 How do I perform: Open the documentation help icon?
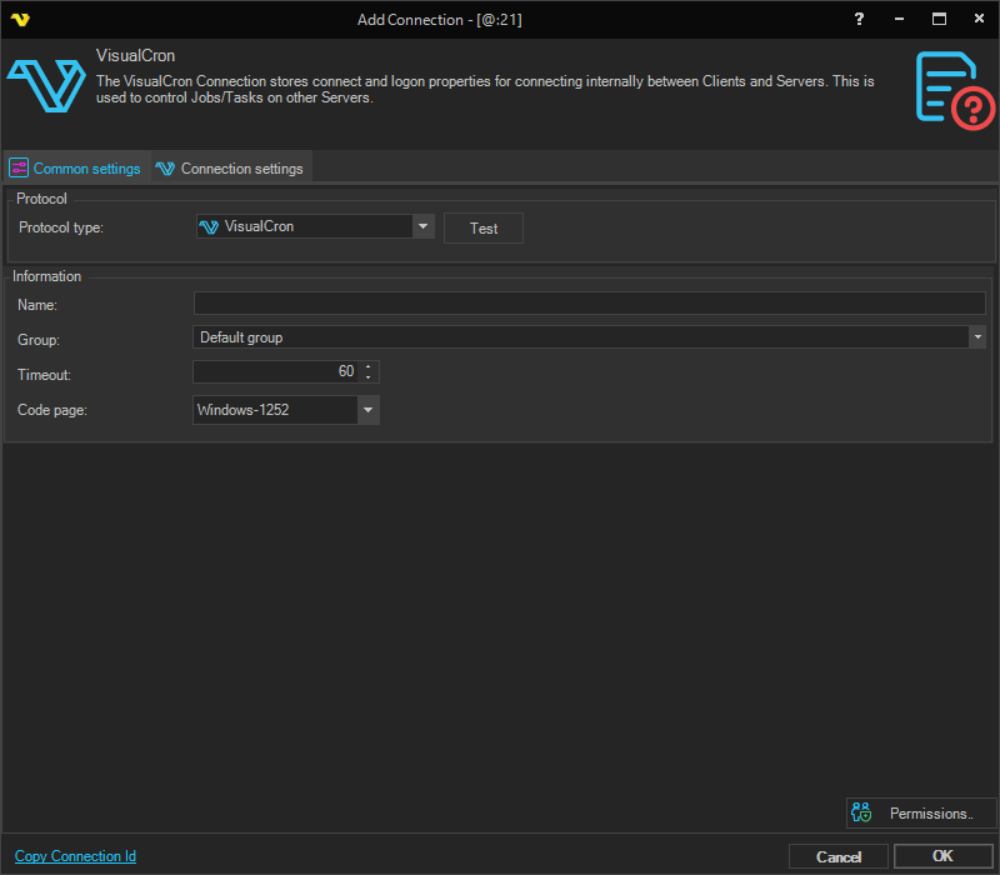(x=955, y=91)
